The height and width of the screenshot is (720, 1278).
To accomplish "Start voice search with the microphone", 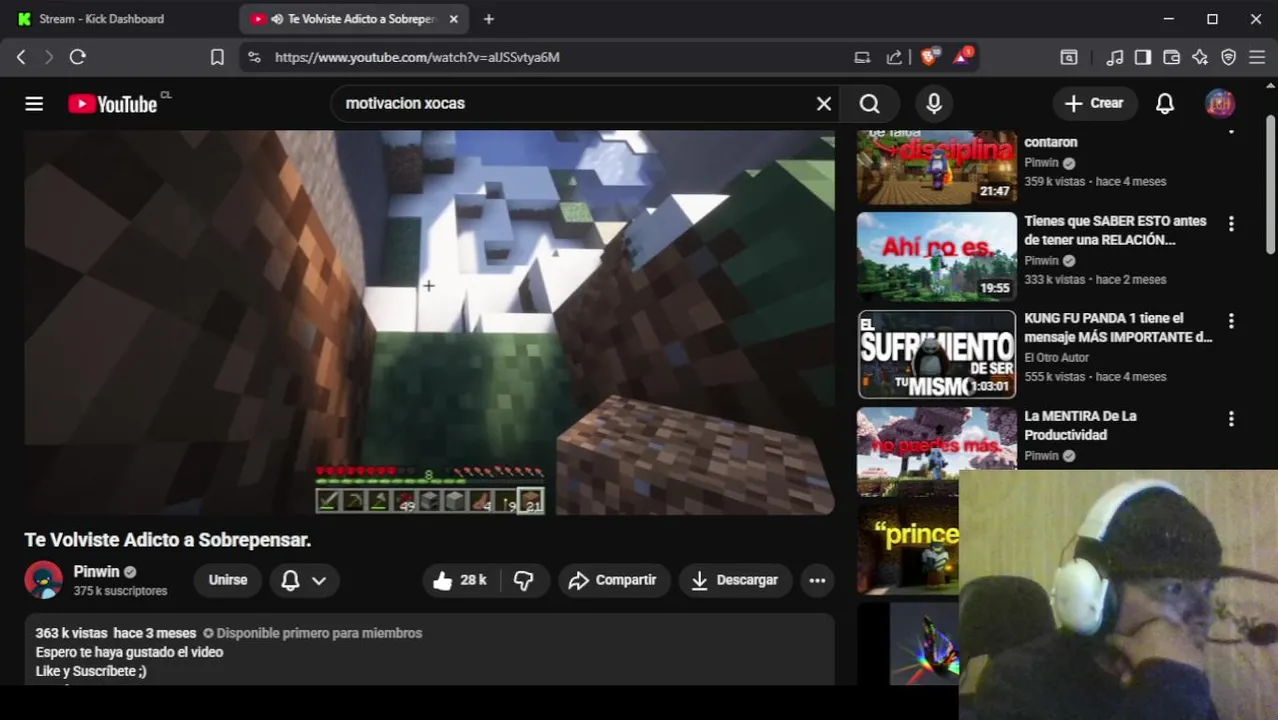I will click(x=934, y=103).
